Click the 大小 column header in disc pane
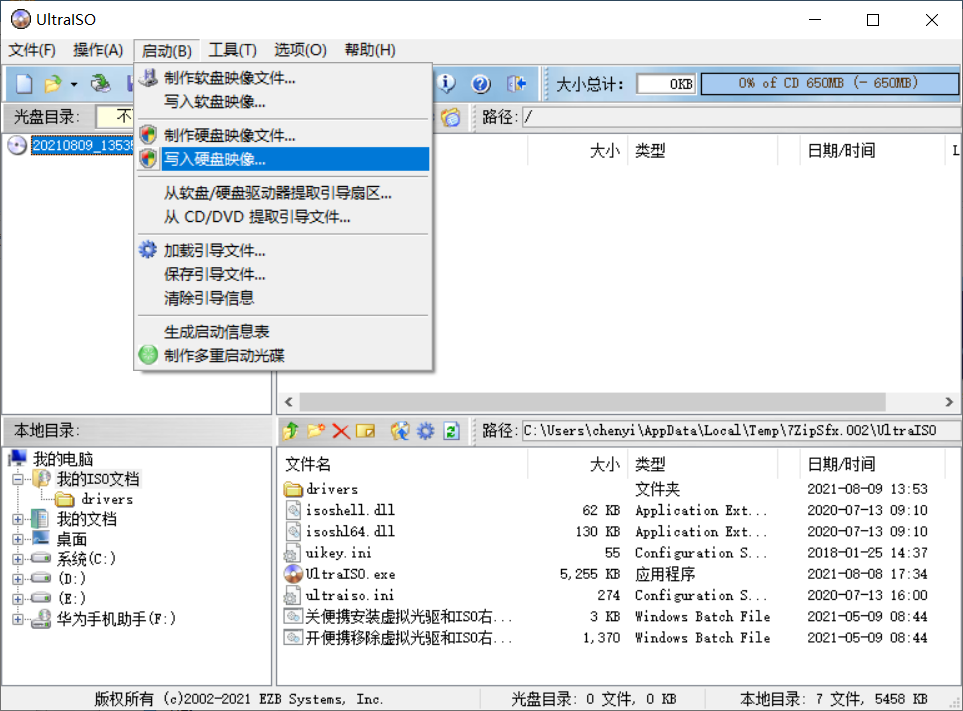Viewport: 963px width, 711px height. point(577,151)
